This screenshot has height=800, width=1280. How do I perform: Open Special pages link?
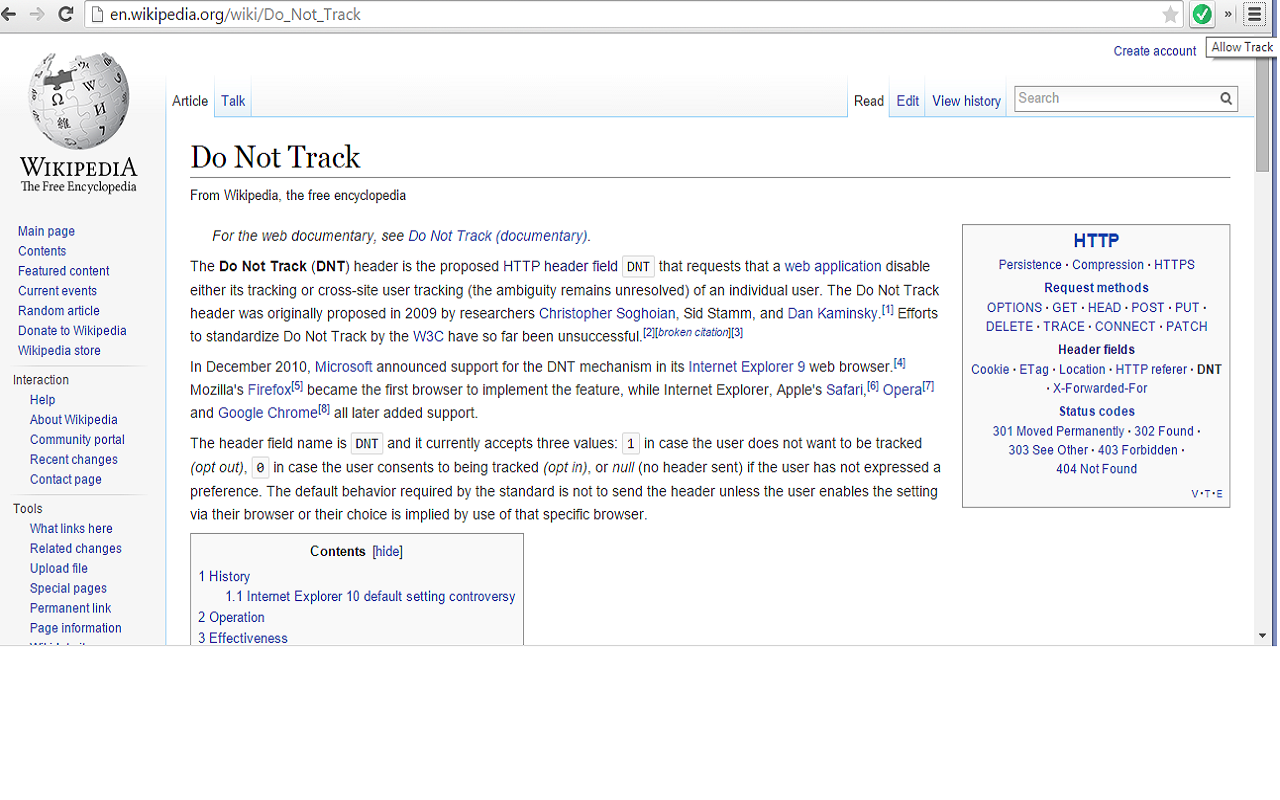pos(68,589)
